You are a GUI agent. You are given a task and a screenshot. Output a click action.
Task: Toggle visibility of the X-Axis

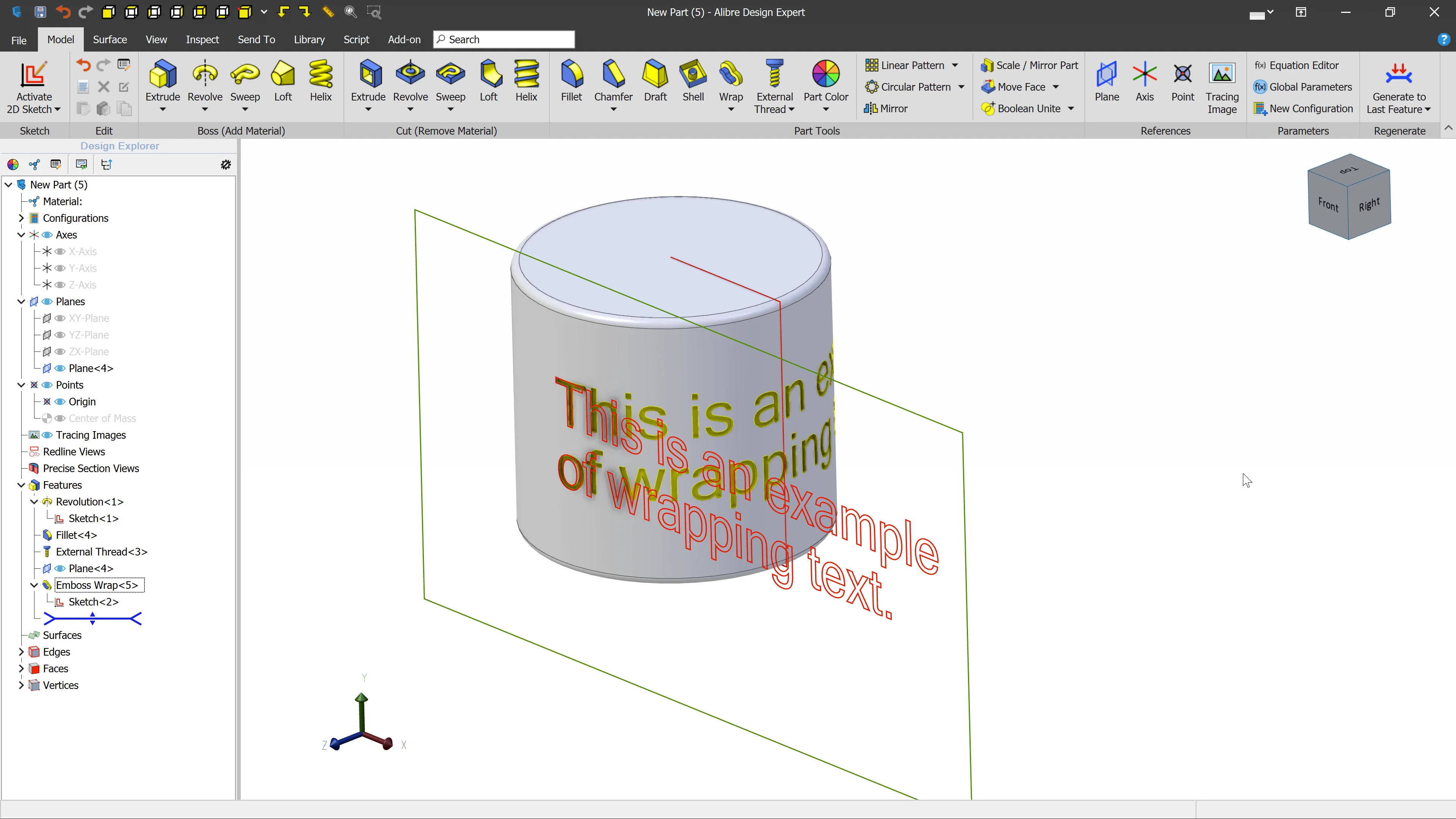pos(61,251)
